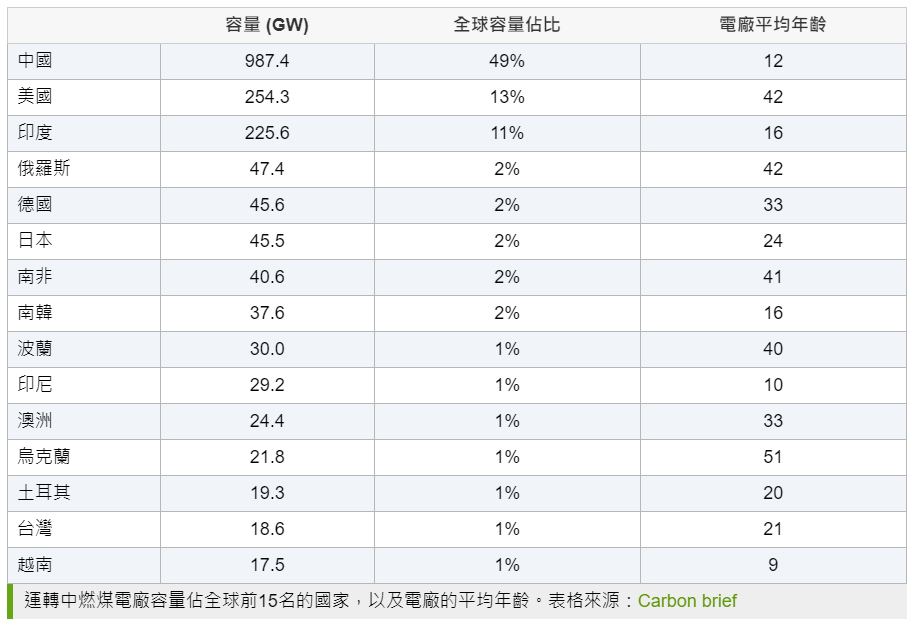Click the 烏克蘭 average age value 51
Screen dimensions: 916x626
pyautogui.click(x=773, y=457)
